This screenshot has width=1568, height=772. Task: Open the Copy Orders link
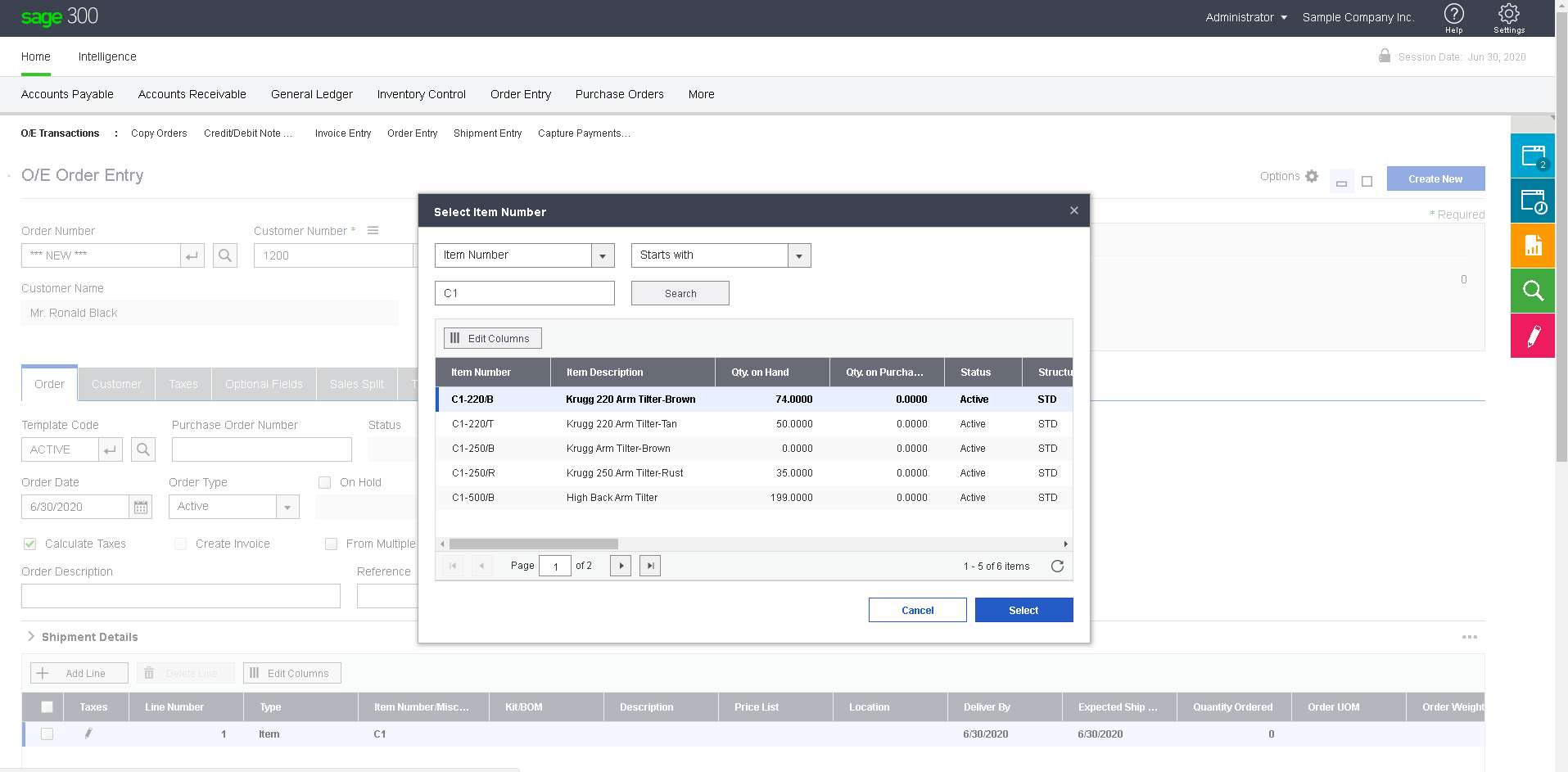159,133
